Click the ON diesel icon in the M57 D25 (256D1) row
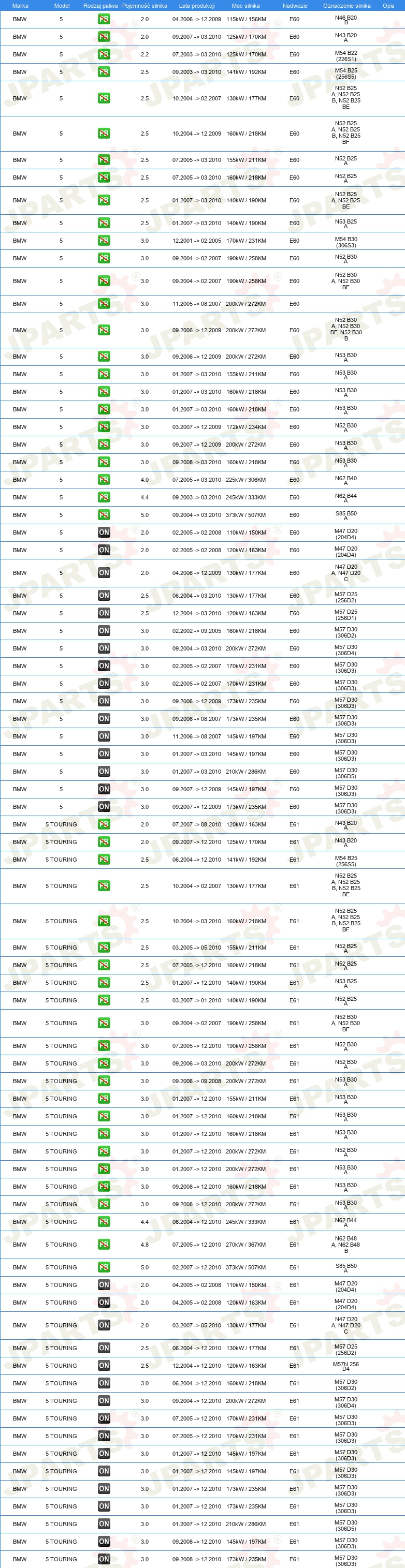 (104, 613)
